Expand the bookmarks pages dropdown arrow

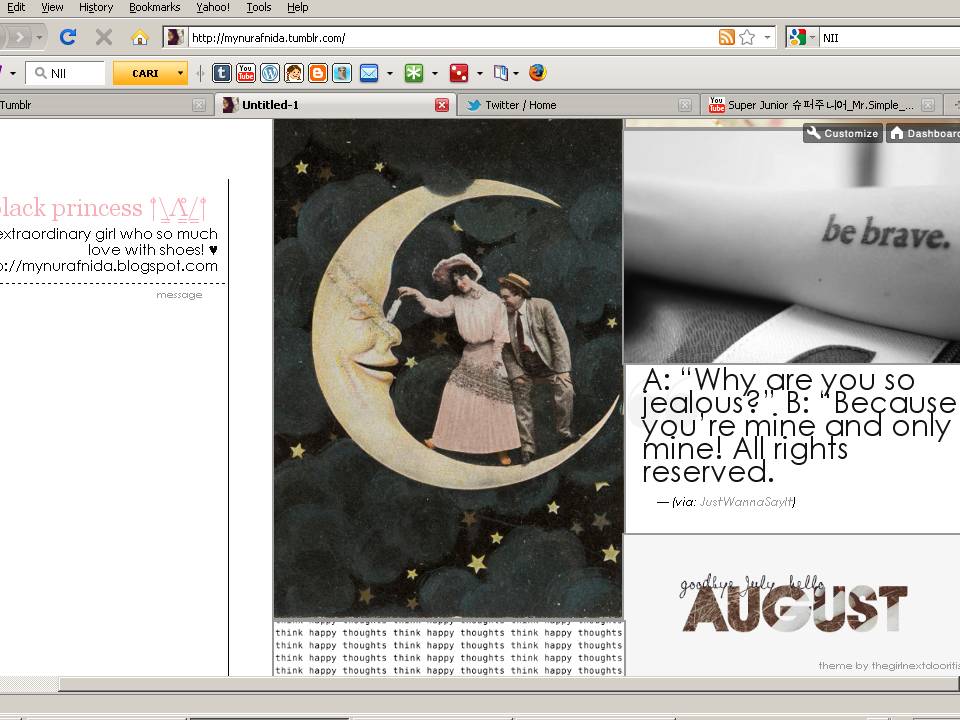pyautogui.click(x=516, y=73)
